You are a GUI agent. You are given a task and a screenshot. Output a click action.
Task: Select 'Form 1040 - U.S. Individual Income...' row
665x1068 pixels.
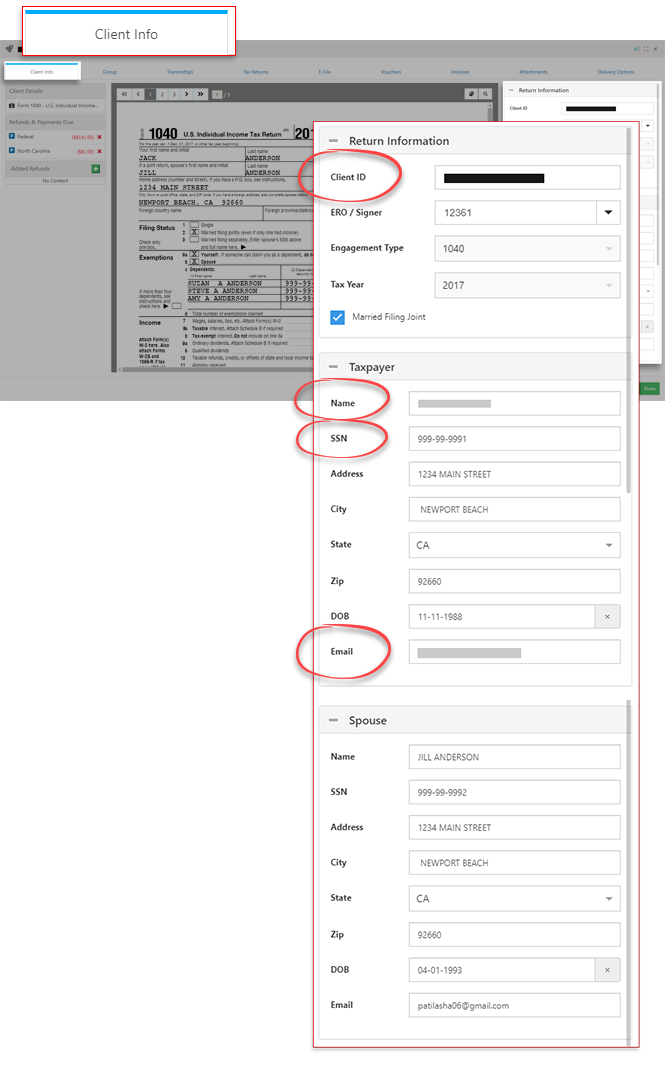55,106
